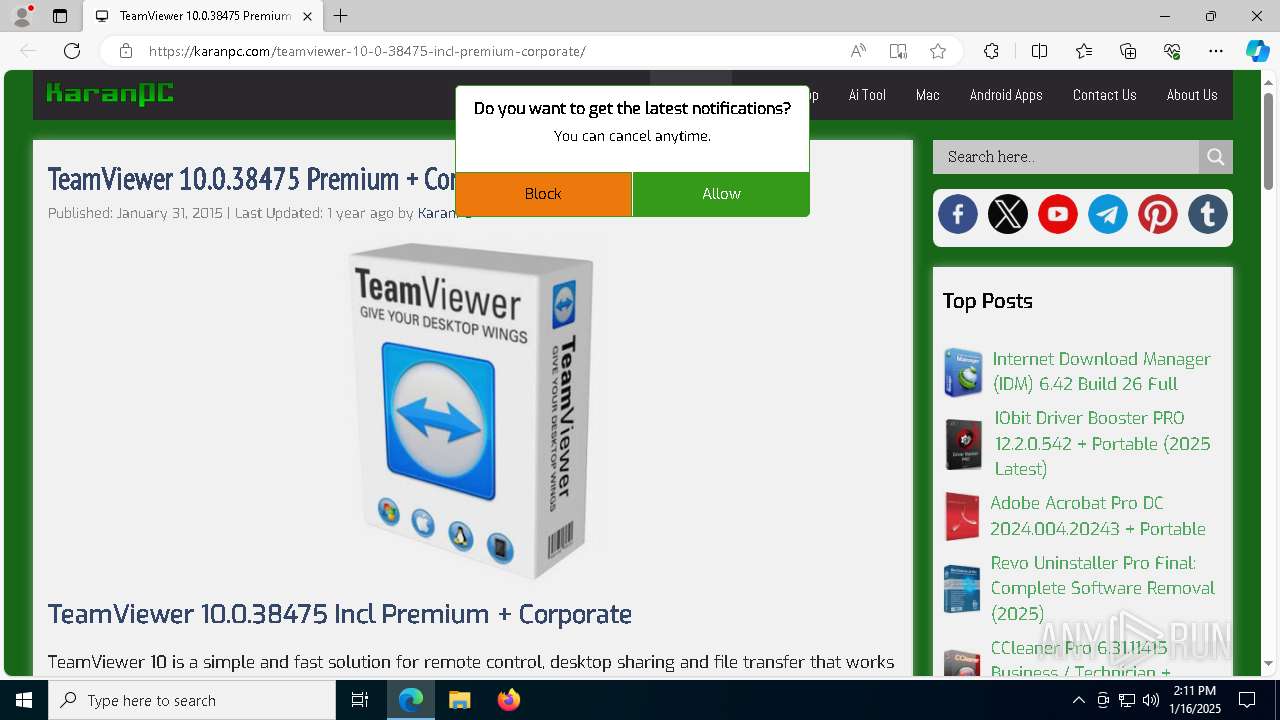
Task: Open Browser essentials icon
Action: (x=1172, y=51)
